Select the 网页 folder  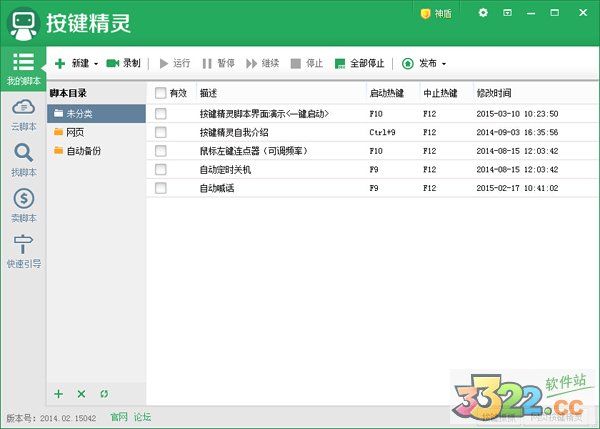tap(96, 132)
